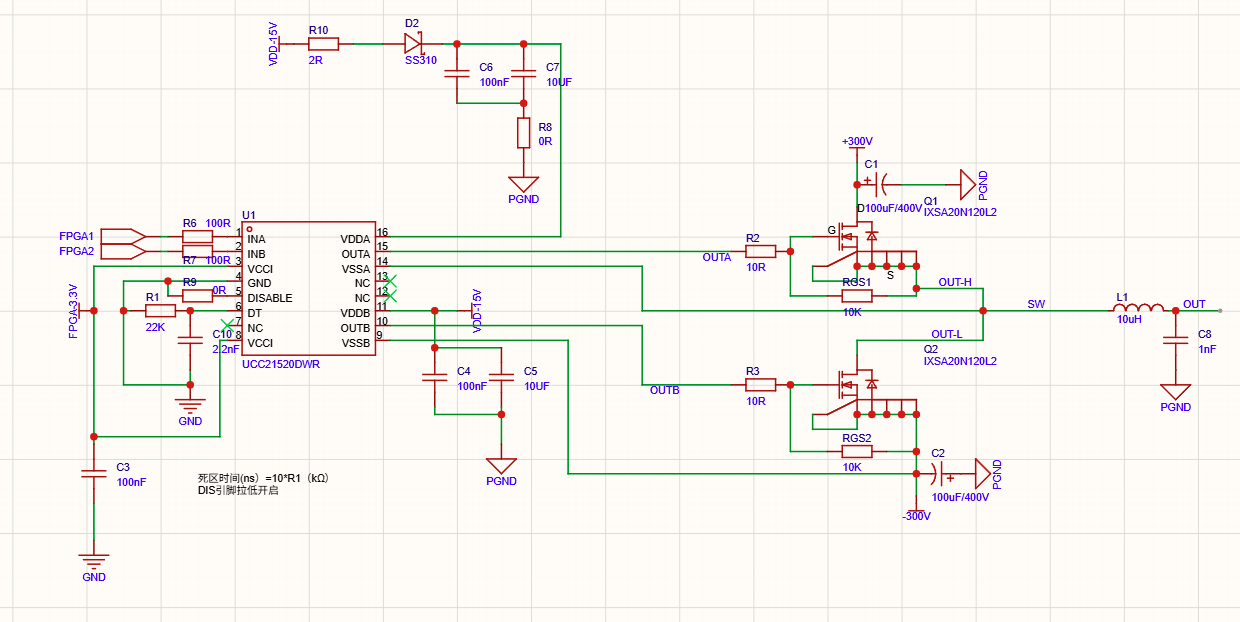
Task: Click the C2 100uF/400V capacitor
Action: [x=938, y=474]
